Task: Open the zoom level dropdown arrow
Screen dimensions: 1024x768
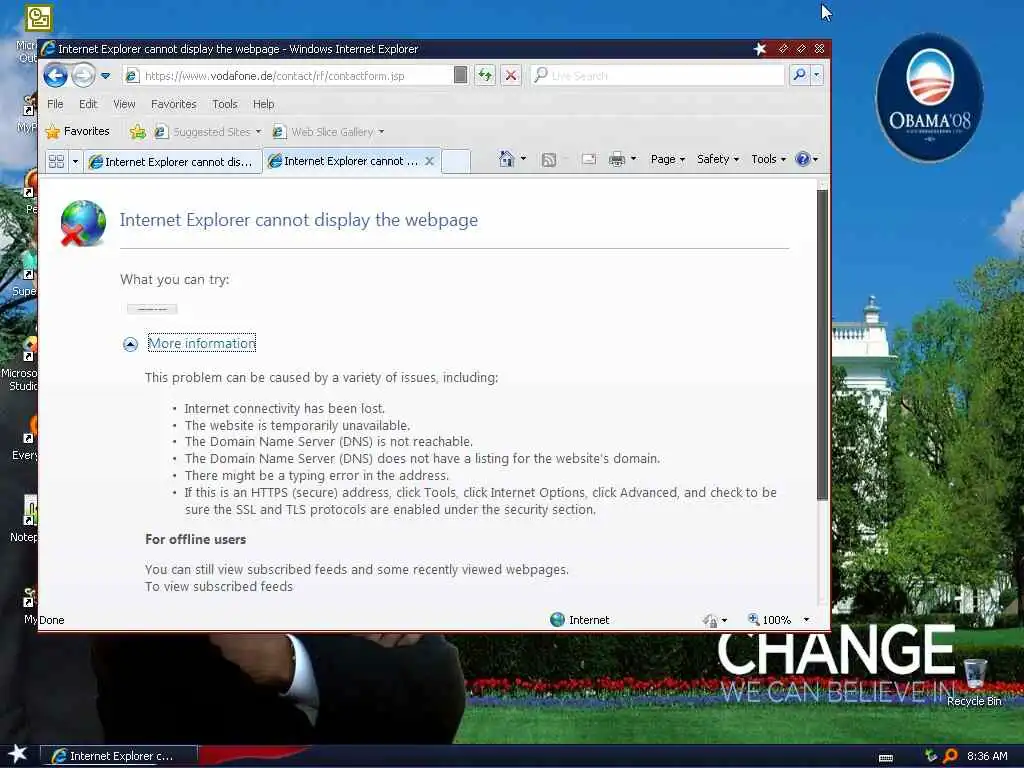Action: point(807,620)
